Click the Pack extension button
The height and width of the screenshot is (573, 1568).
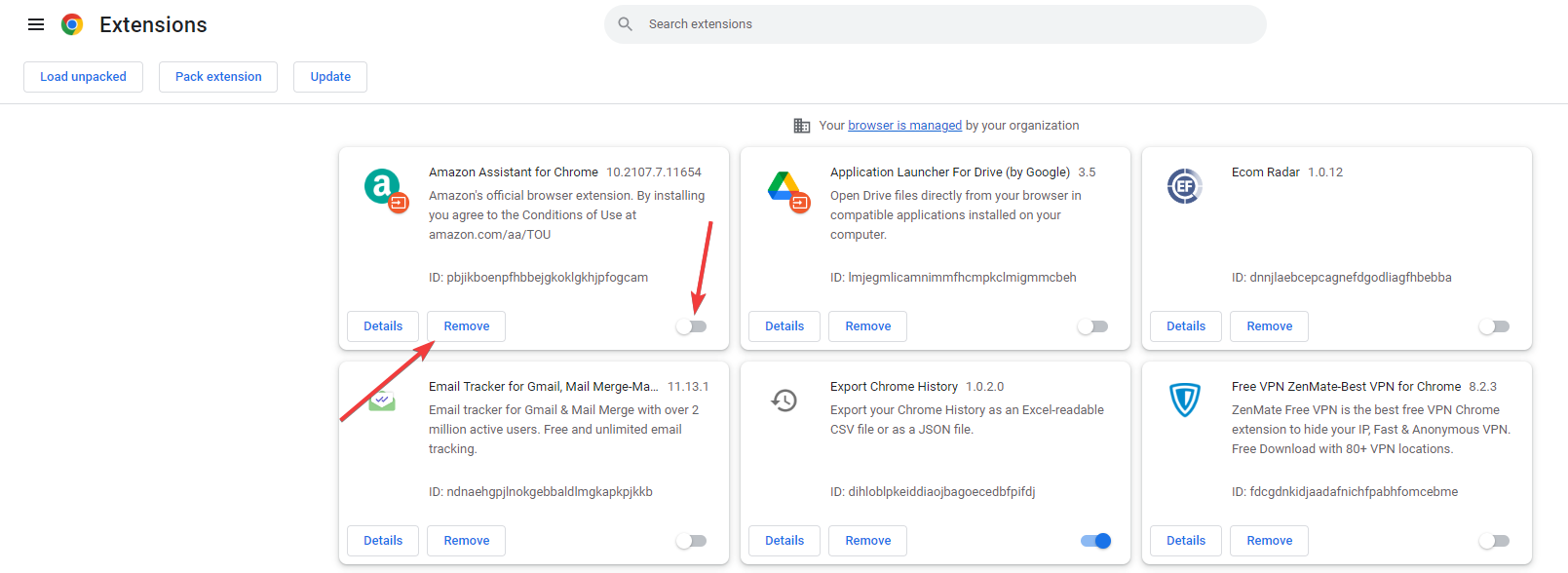[218, 77]
